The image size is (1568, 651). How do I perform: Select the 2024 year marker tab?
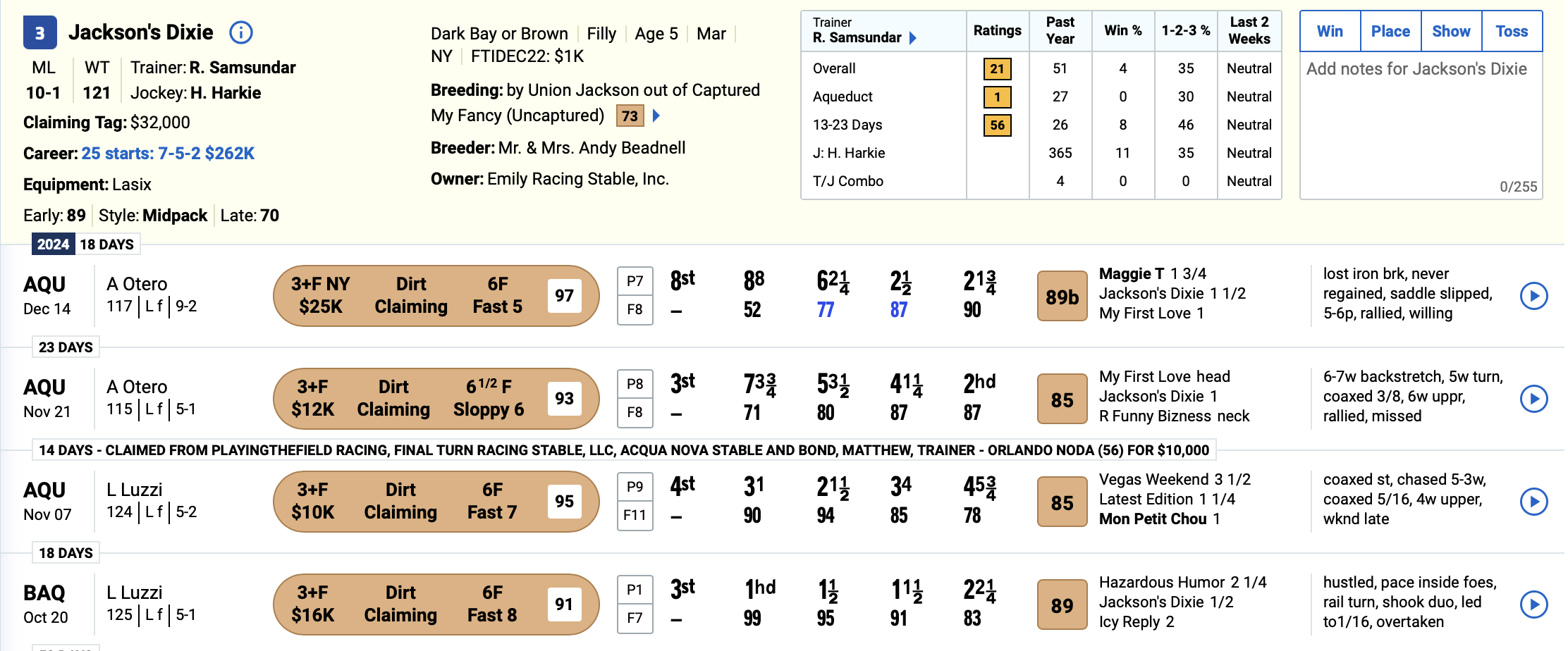tap(53, 244)
